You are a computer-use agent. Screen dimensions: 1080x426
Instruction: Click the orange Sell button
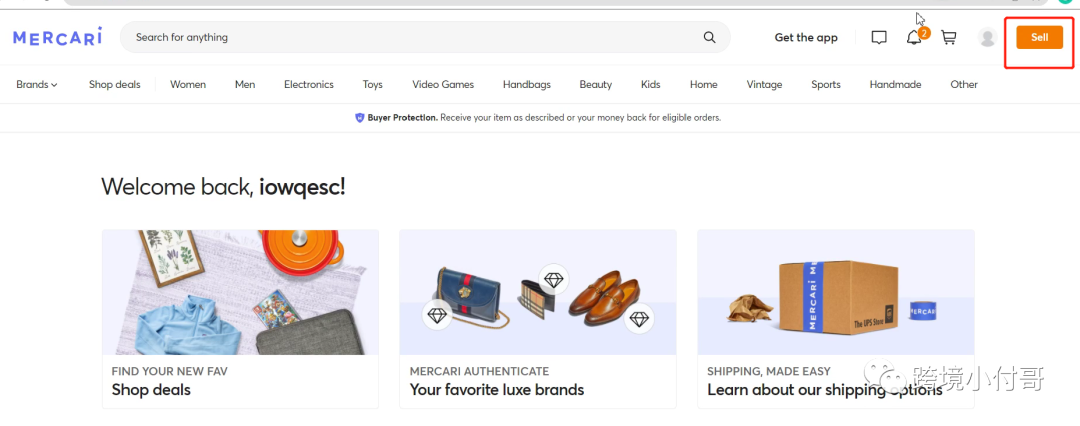[x=1039, y=37]
